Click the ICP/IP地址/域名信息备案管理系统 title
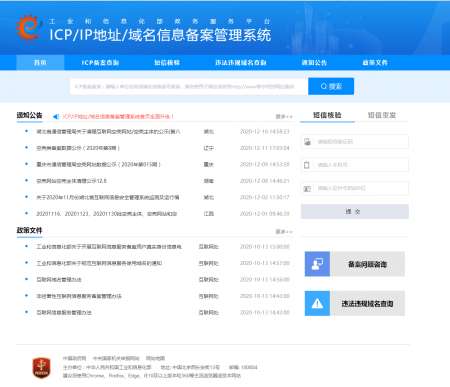 click(160, 35)
